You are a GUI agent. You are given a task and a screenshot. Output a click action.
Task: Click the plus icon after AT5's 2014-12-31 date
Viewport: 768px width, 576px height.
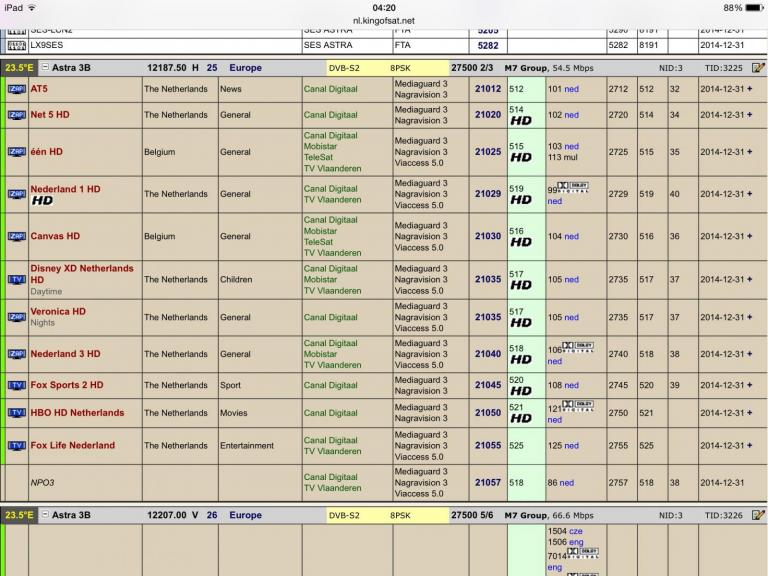[749, 89]
